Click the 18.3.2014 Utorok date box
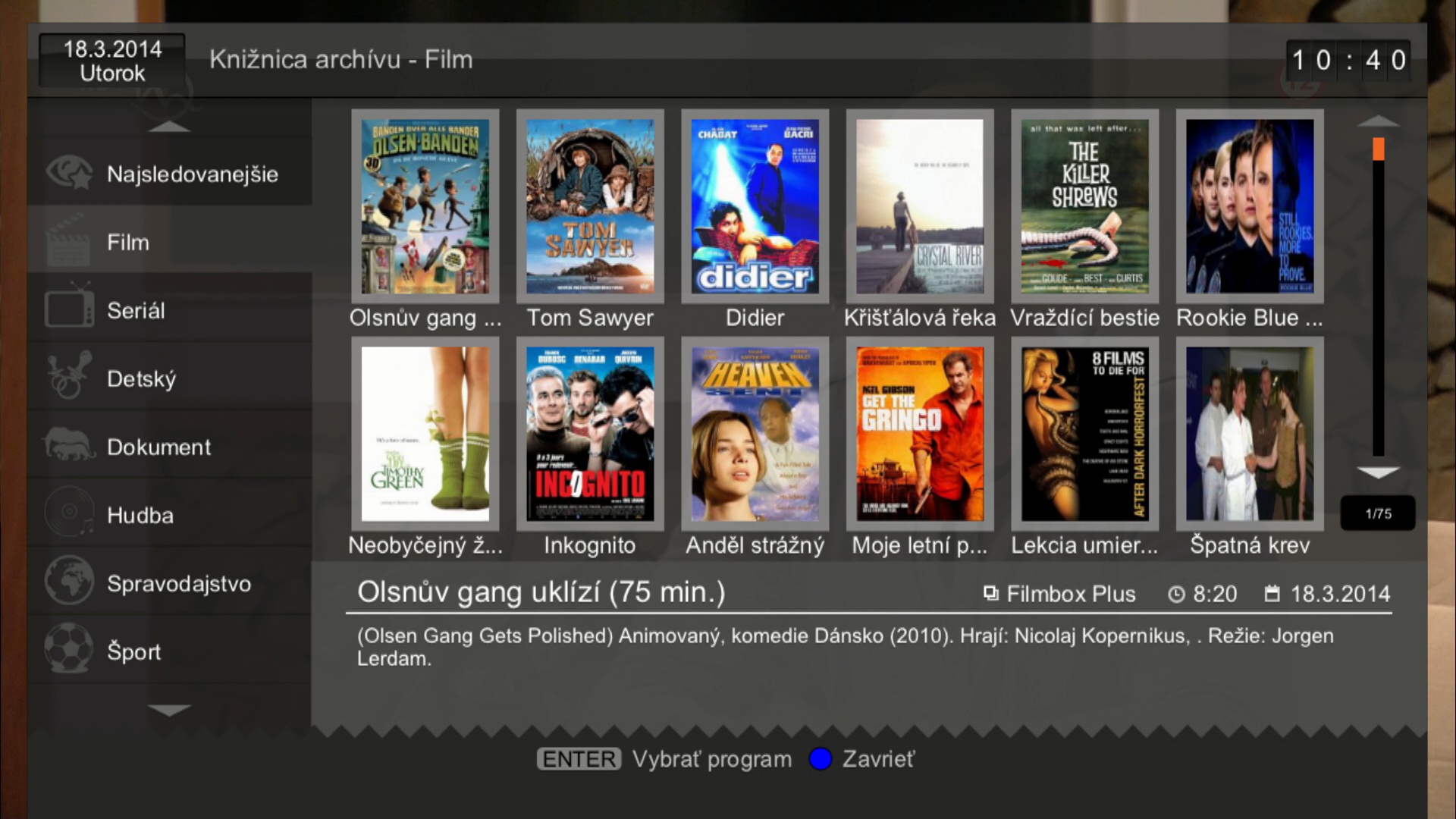 [x=112, y=61]
